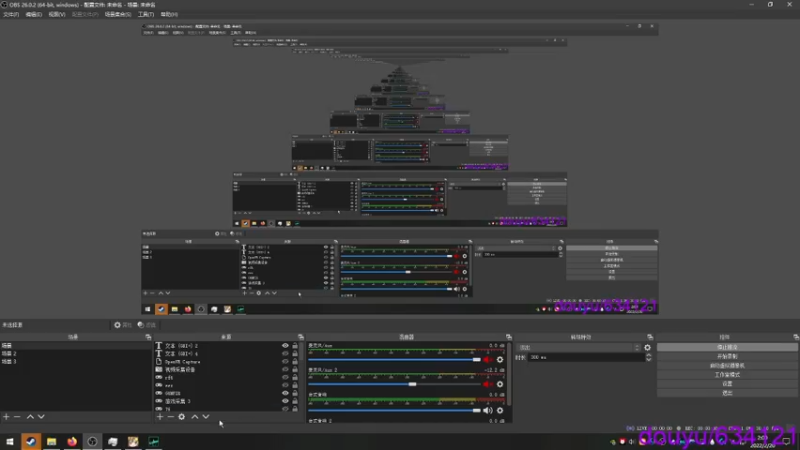Start the virtual camera (启动虚拟摄像机)
The height and width of the screenshot is (450, 800).
coord(727,366)
